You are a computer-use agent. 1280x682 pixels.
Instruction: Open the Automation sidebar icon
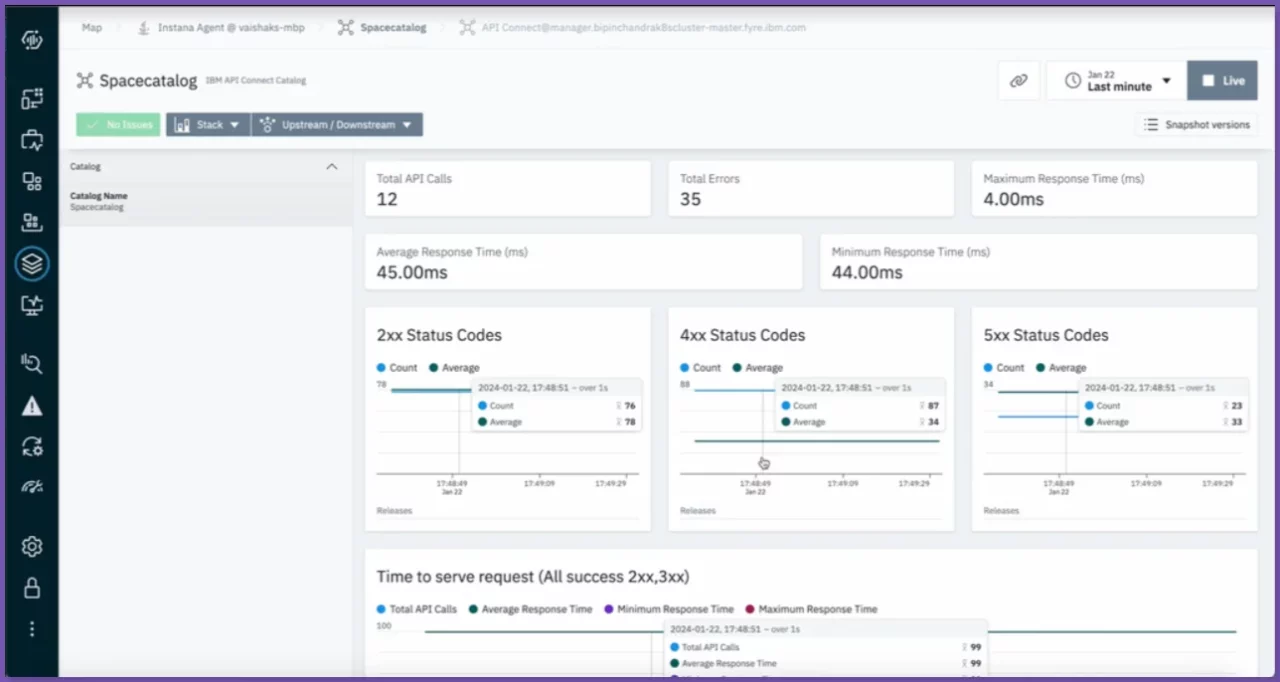coord(31,447)
